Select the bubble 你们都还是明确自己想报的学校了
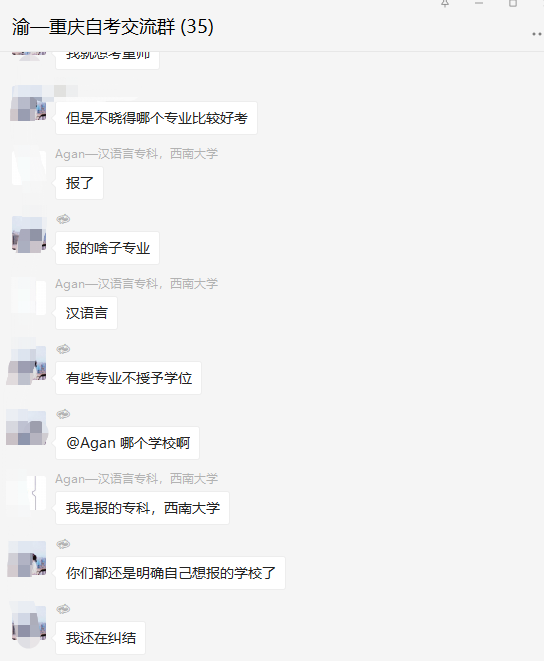544x661 pixels. click(x=170, y=573)
